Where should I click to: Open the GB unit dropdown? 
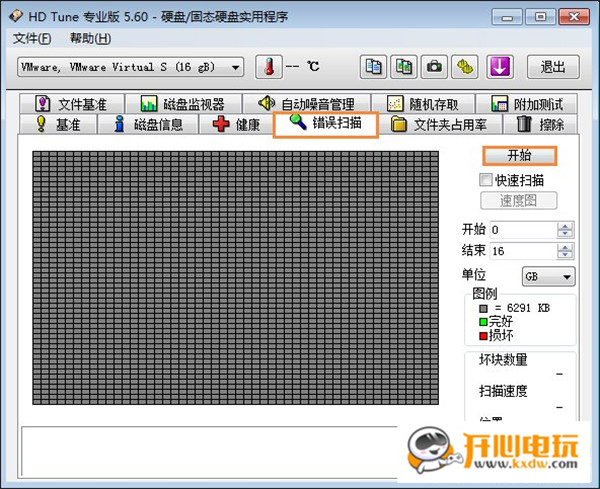tap(549, 276)
